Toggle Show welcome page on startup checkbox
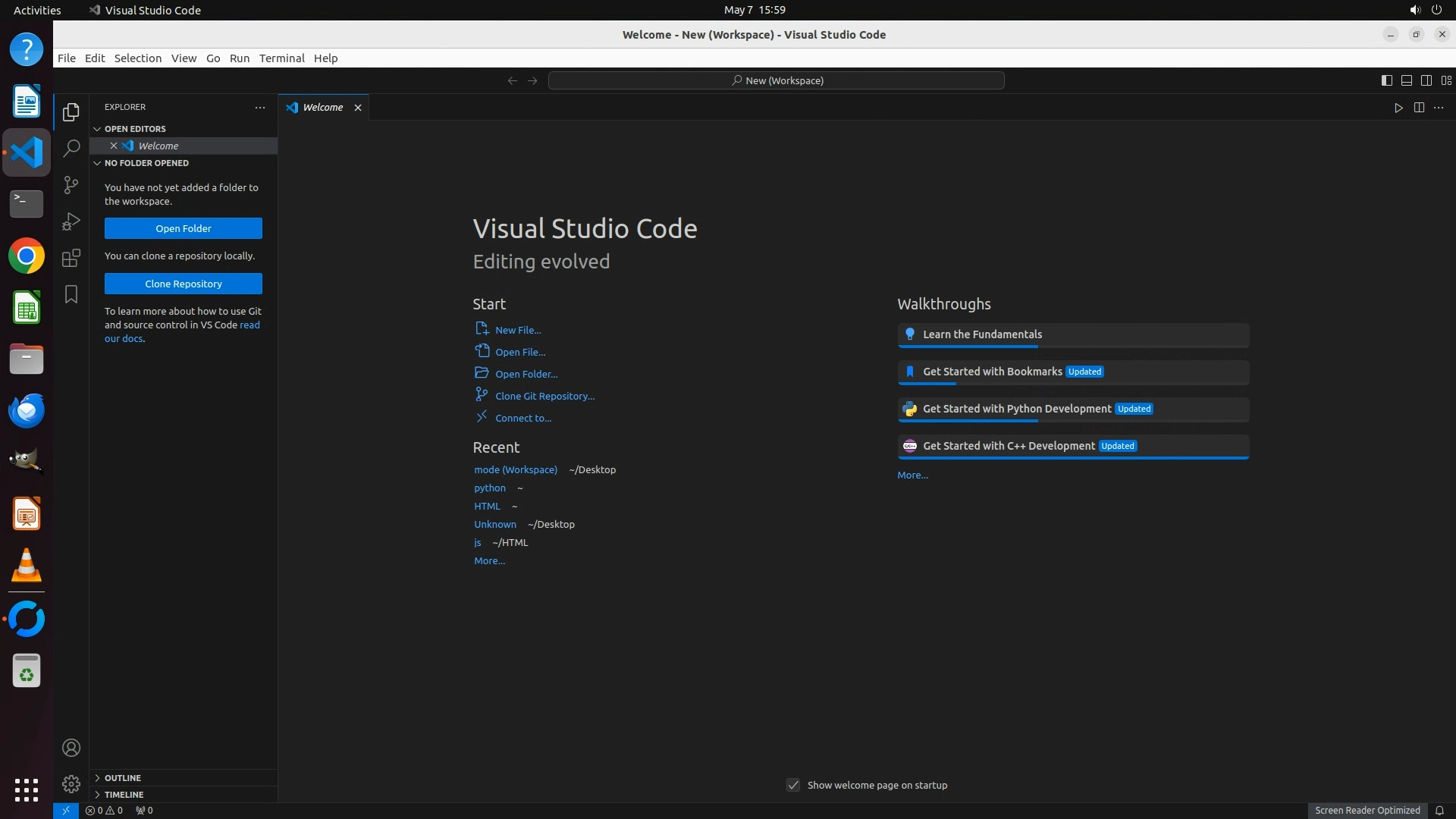The image size is (1456, 819). click(793, 785)
